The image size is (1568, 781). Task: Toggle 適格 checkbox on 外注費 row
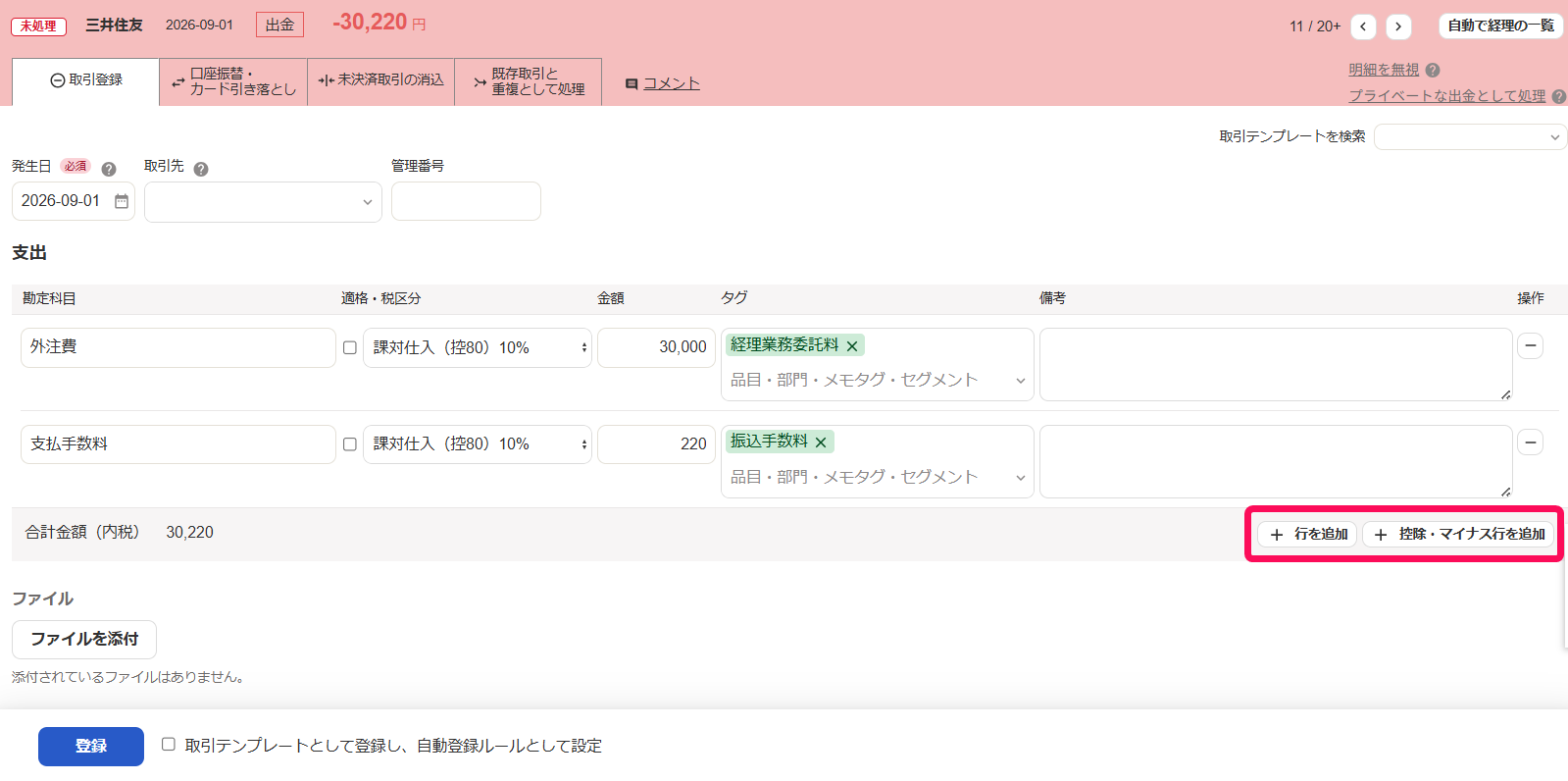[x=349, y=347]
